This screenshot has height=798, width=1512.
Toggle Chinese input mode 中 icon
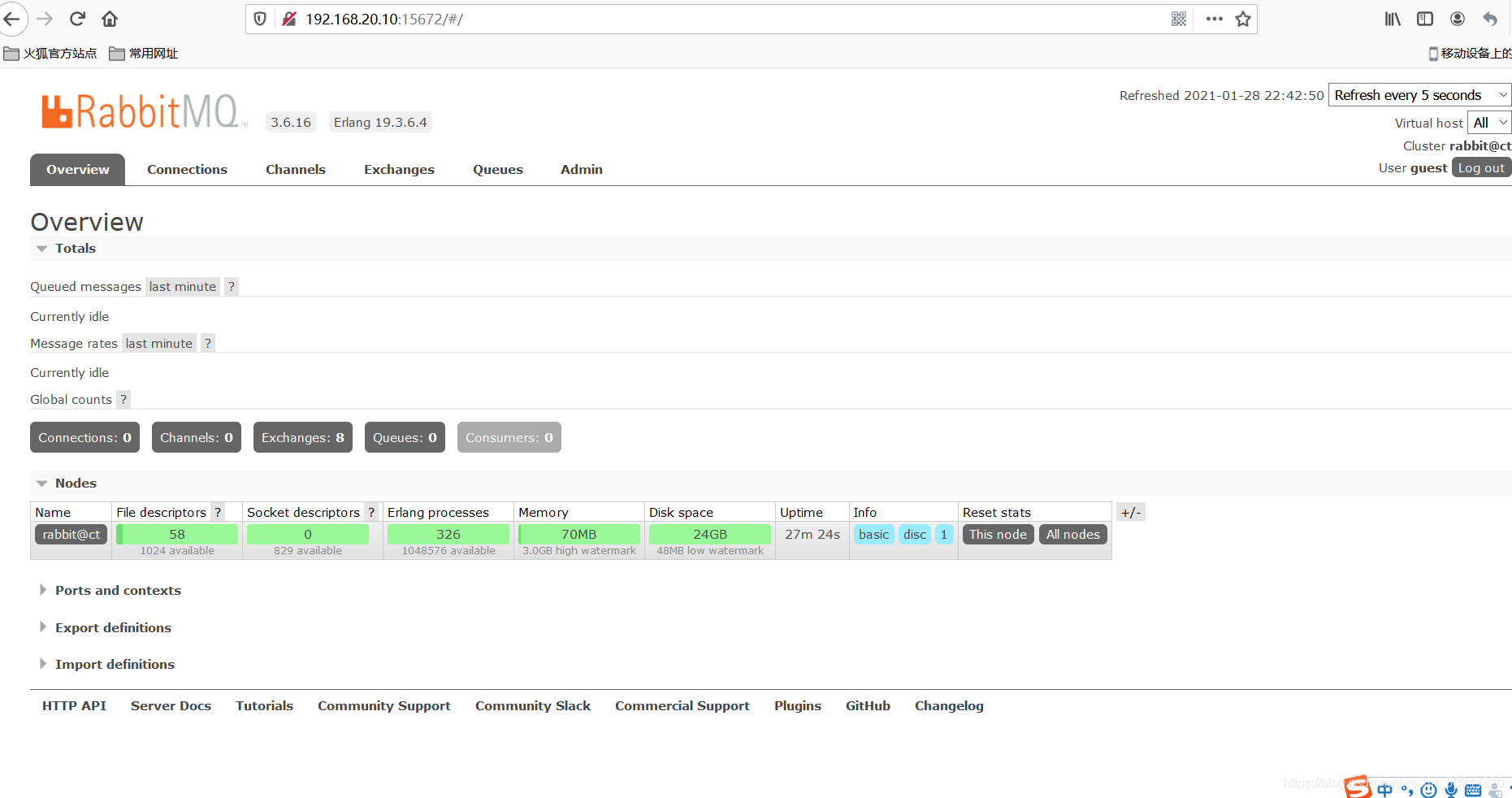(x=1384, y=790)
